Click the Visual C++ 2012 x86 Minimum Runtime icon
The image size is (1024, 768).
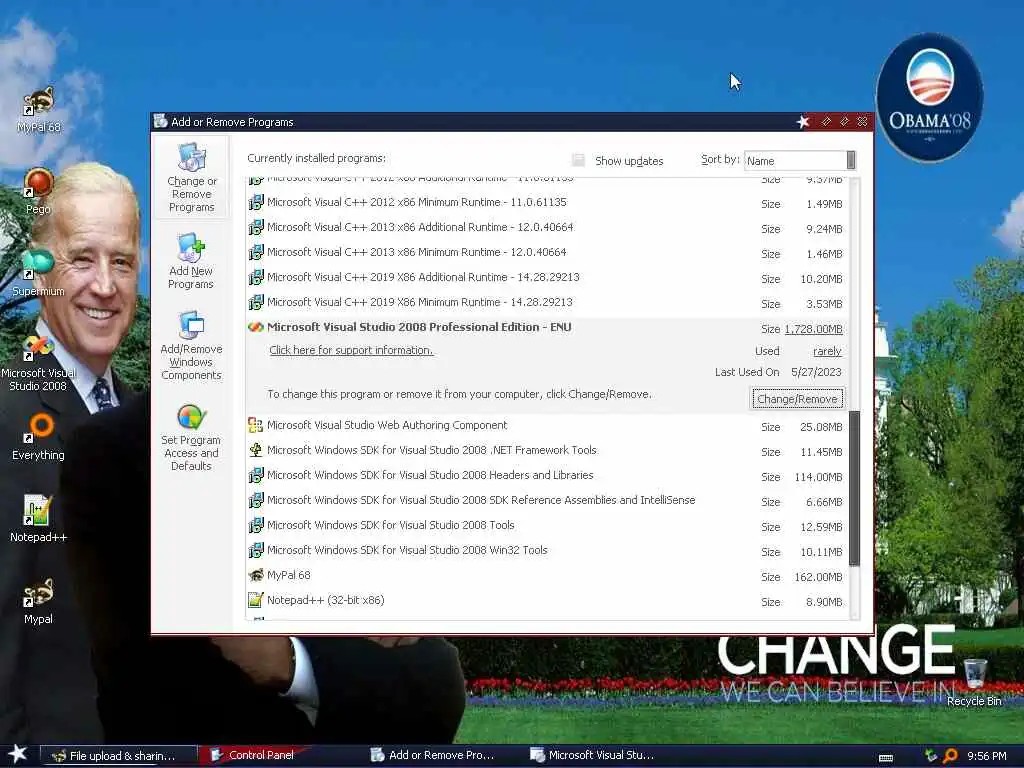pos(256,202)
